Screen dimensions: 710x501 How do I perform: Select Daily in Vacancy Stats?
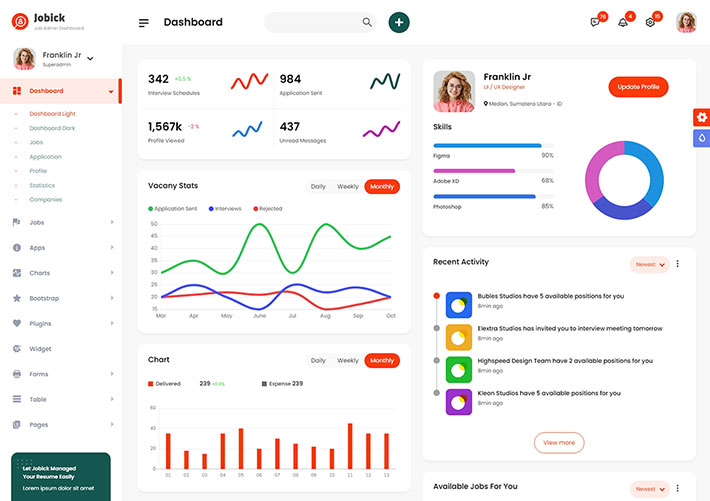318,187
